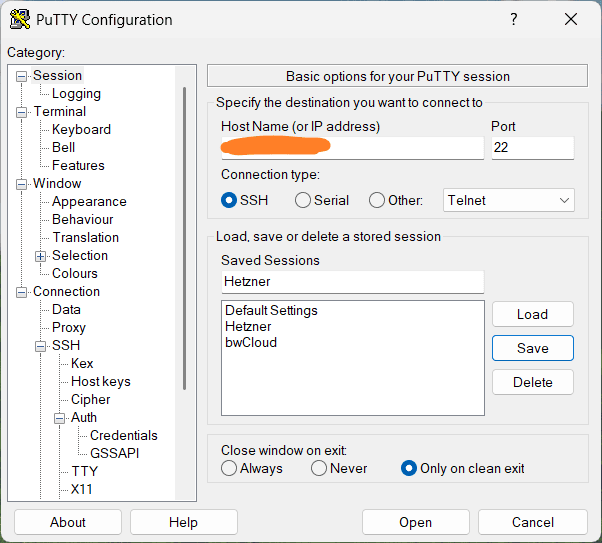Open the Behaviour settings category
The width and height of the screenshot is (602, 543).
[x=83, y=220]
